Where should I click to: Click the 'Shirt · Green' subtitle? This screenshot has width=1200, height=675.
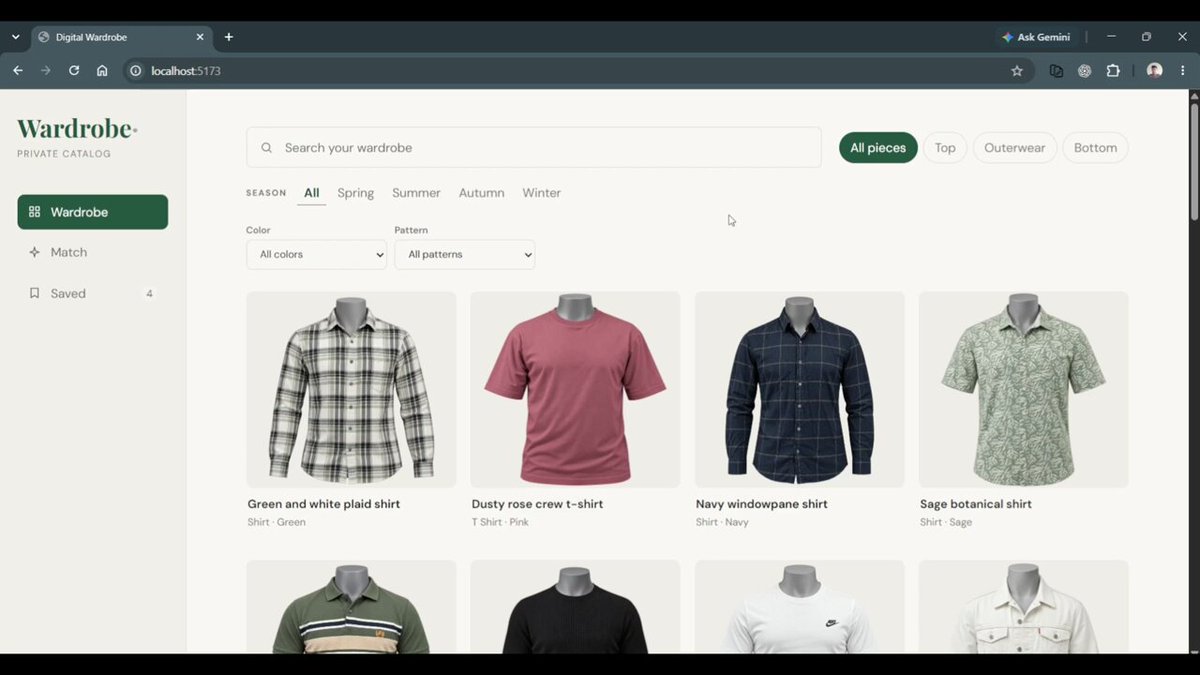pos(277,522)
